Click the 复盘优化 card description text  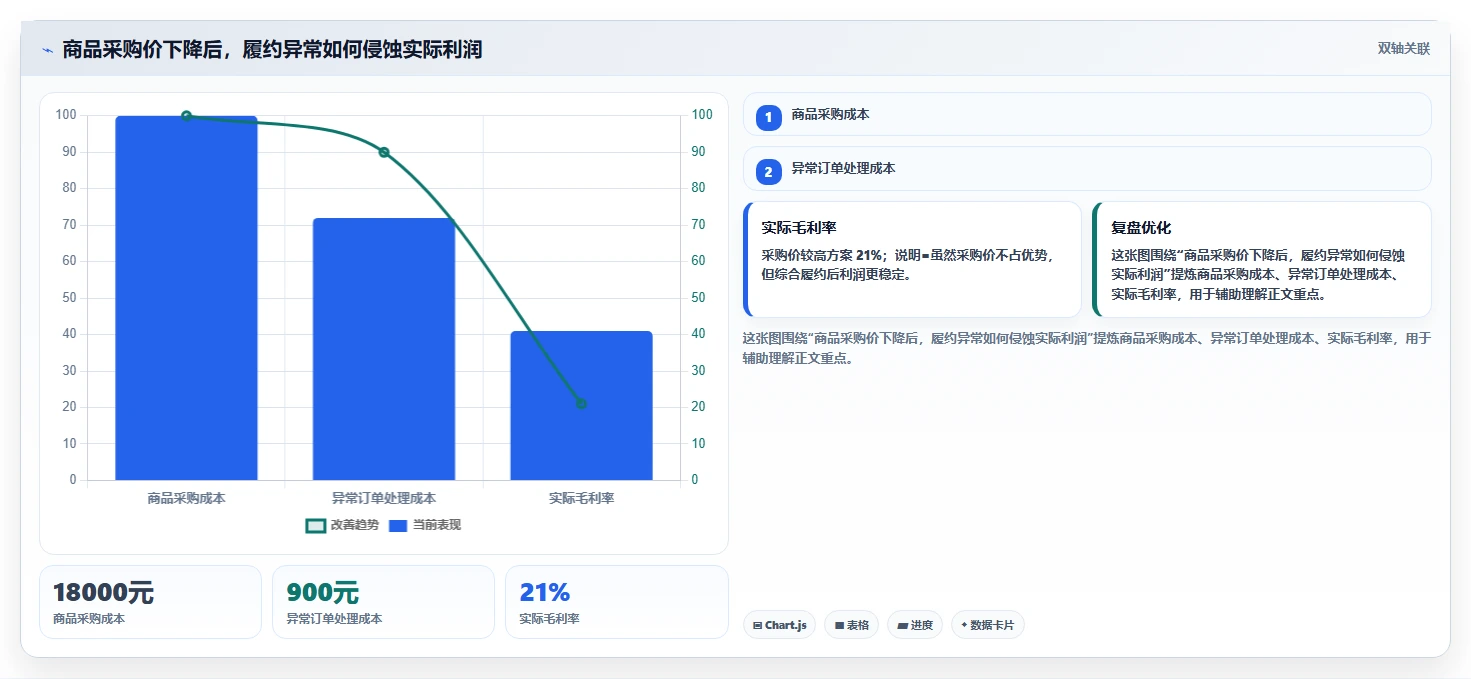[x=1260, y=275]
